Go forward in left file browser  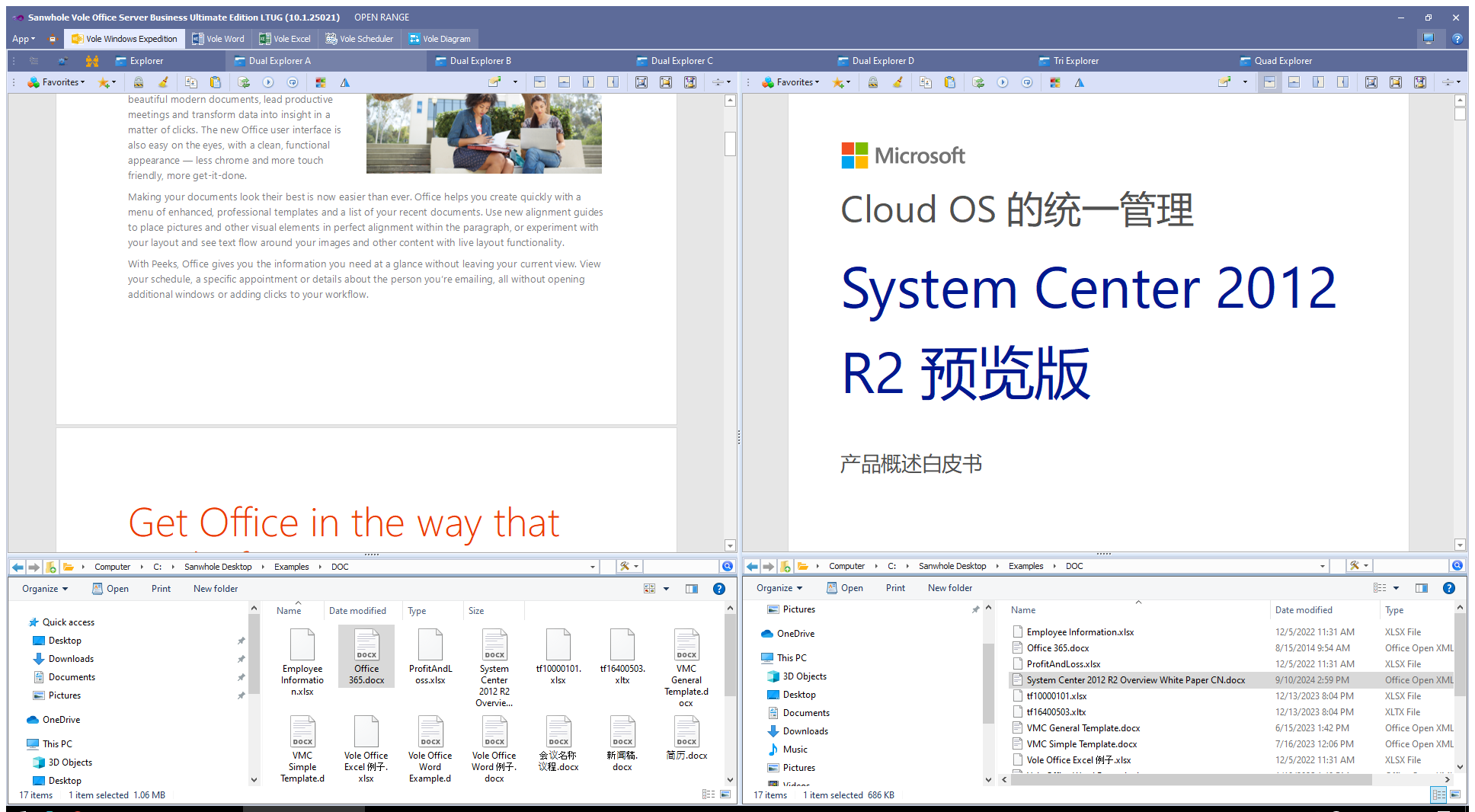point(34,567)
